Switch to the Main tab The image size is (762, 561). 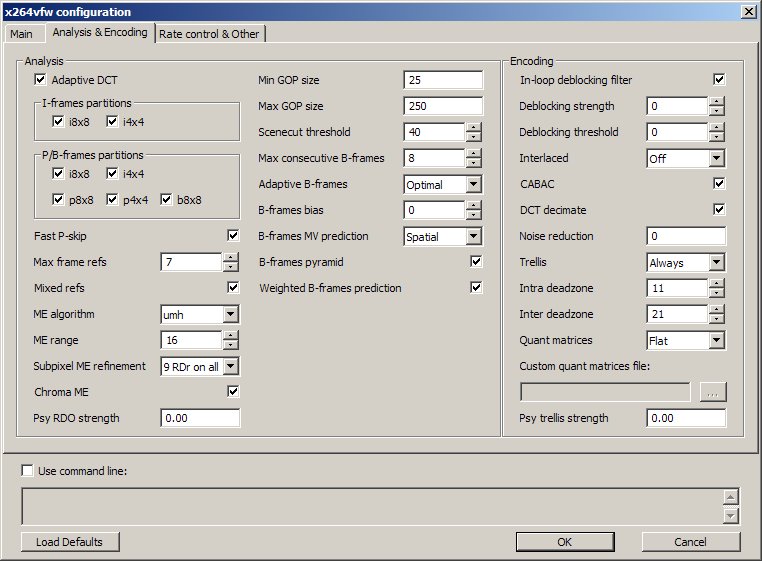click(22, 34)
